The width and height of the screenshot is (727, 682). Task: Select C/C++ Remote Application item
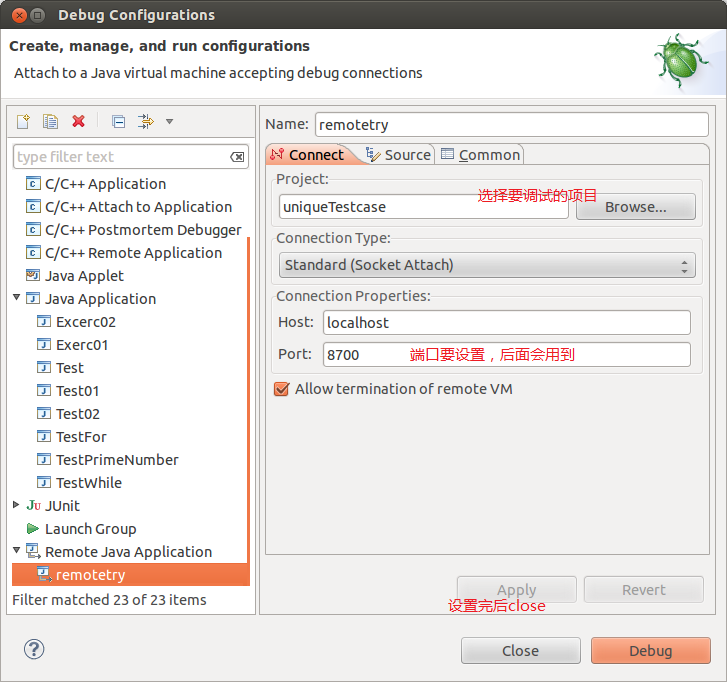[x=134, y=253]
